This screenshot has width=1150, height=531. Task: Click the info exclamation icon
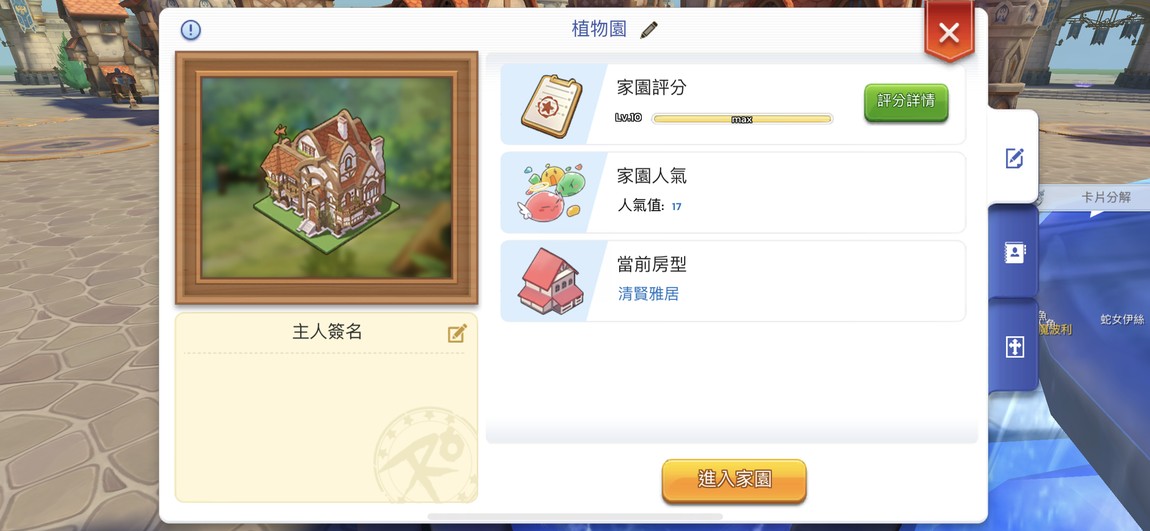pyautogui.click(x=191, y=30)
